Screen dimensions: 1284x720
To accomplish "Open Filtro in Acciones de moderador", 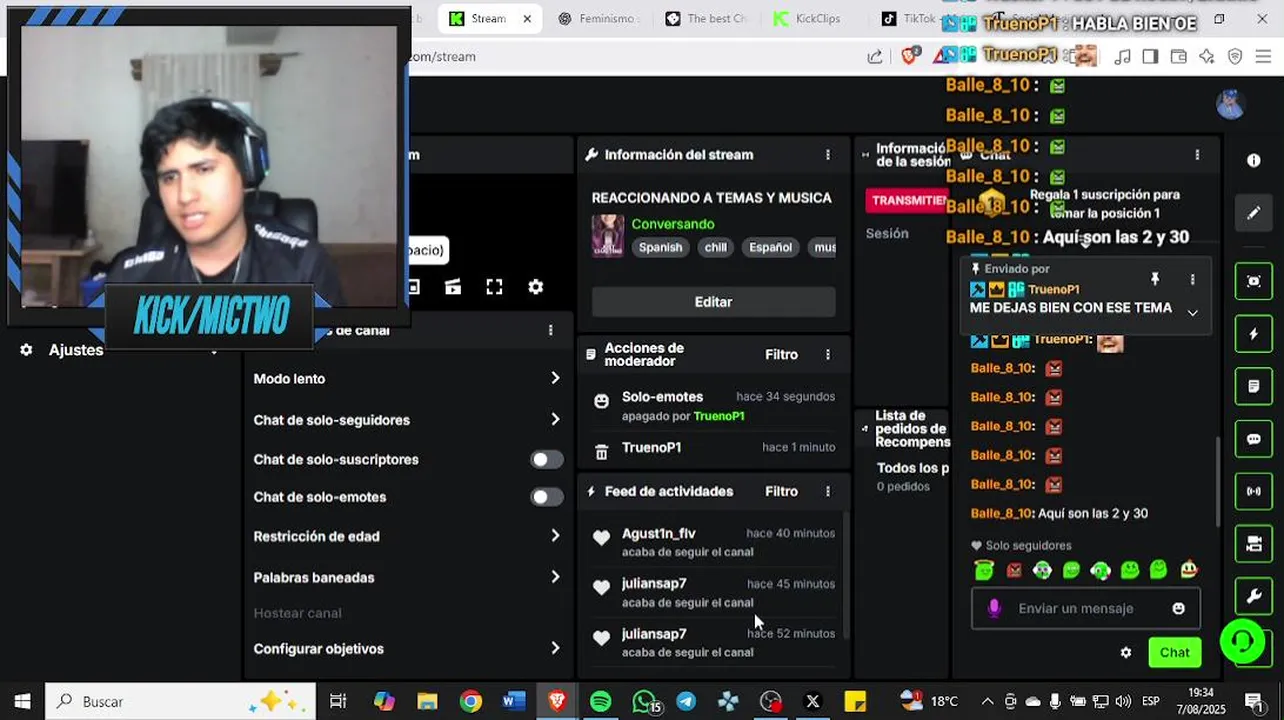I will pos(781,355).
